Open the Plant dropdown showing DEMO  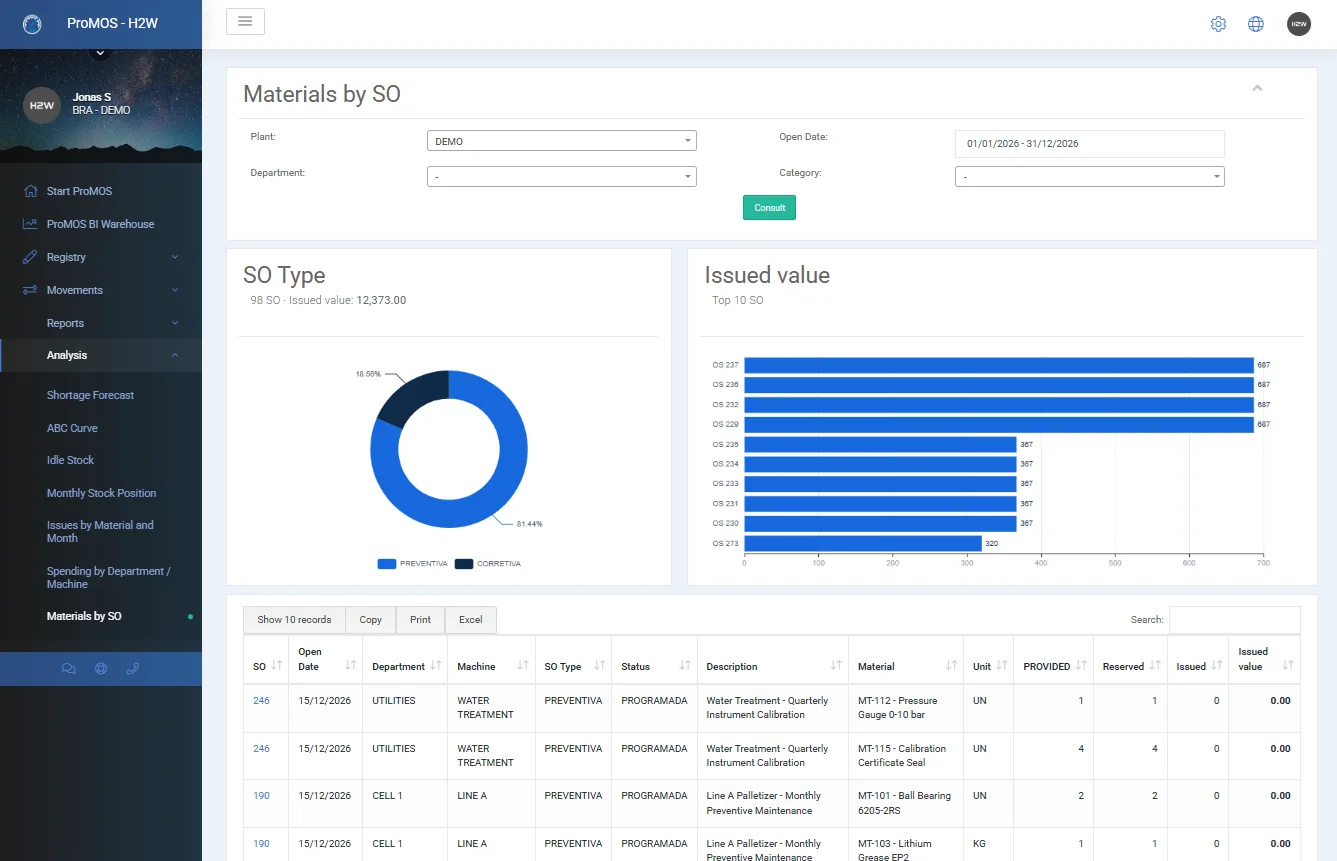coord(562,141)
